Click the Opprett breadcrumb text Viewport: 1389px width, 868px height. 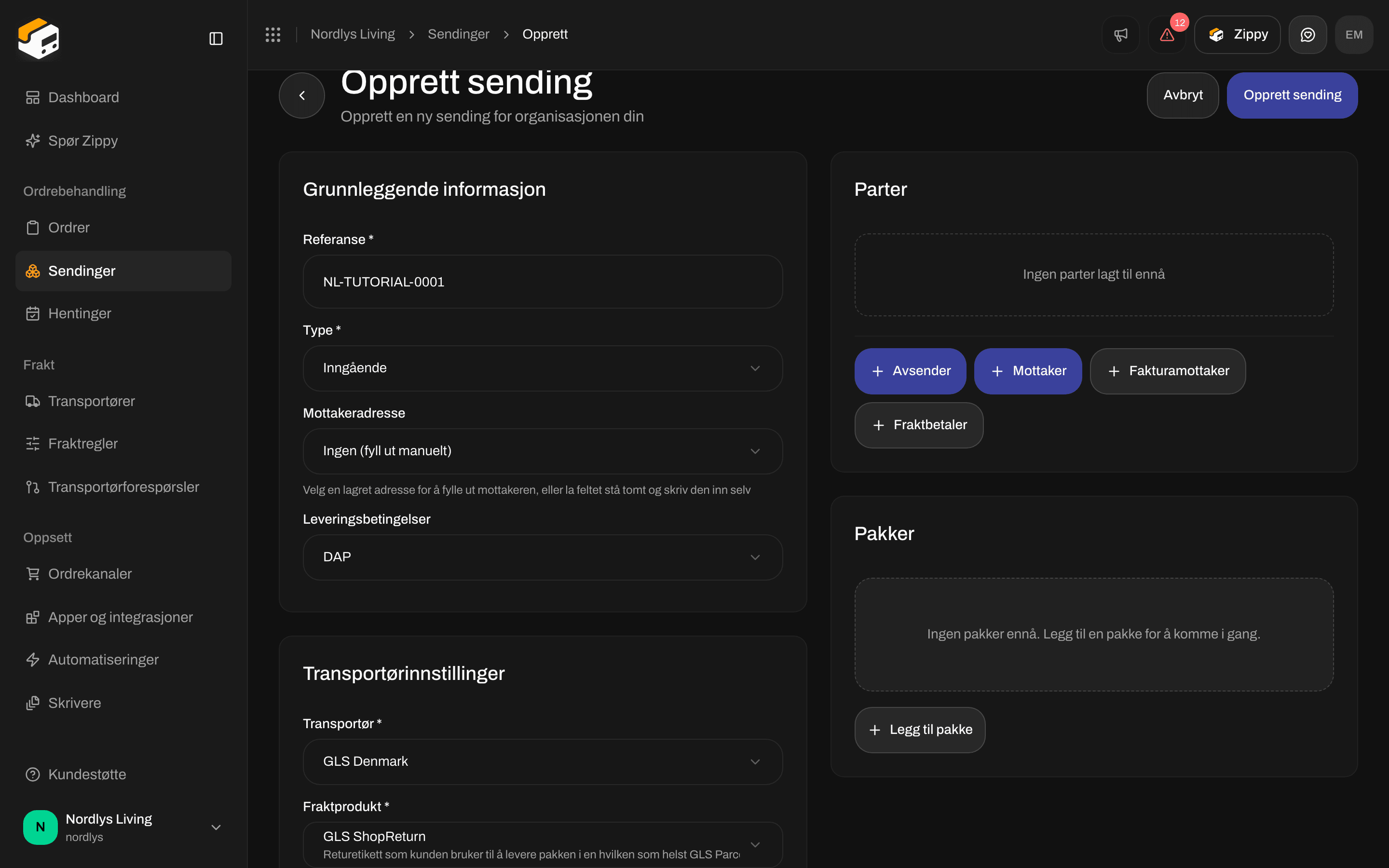coord(545,34)
